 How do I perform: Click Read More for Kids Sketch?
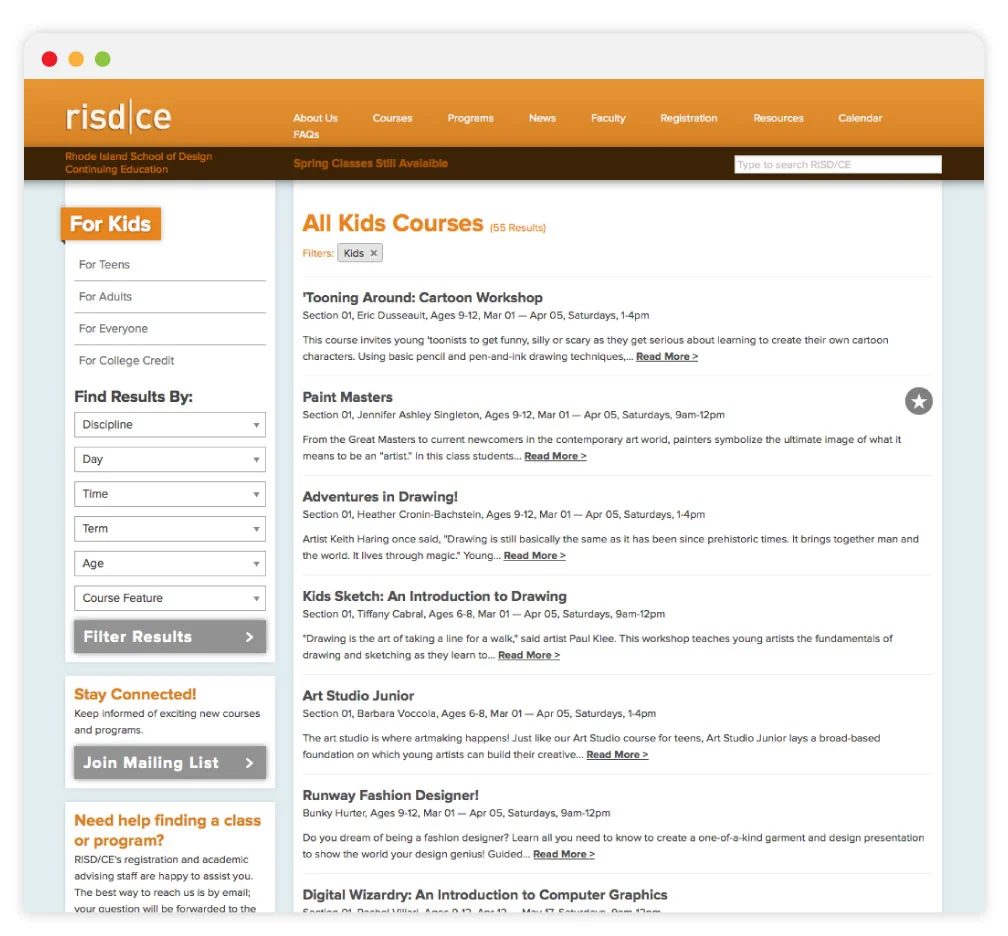529,656
